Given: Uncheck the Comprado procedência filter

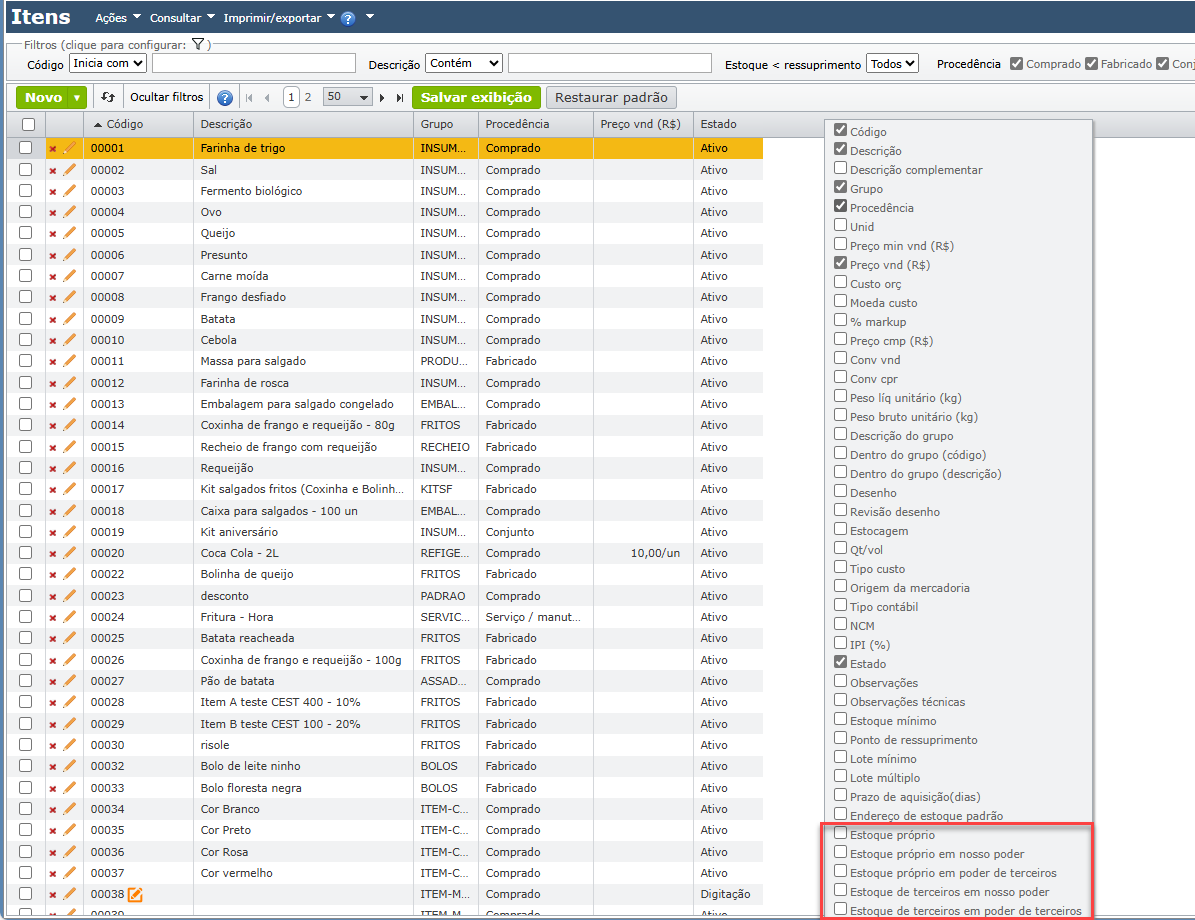Looking at the screenshot, I should point(1017,63).
